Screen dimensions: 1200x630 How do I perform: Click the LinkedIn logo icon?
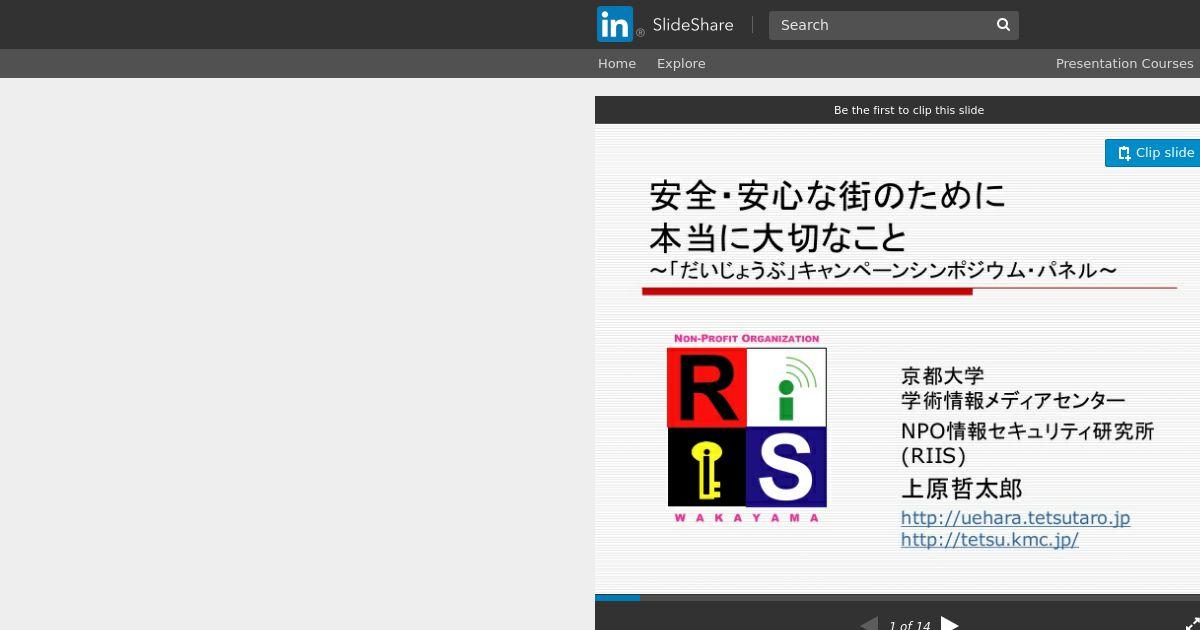coord(615,24)
